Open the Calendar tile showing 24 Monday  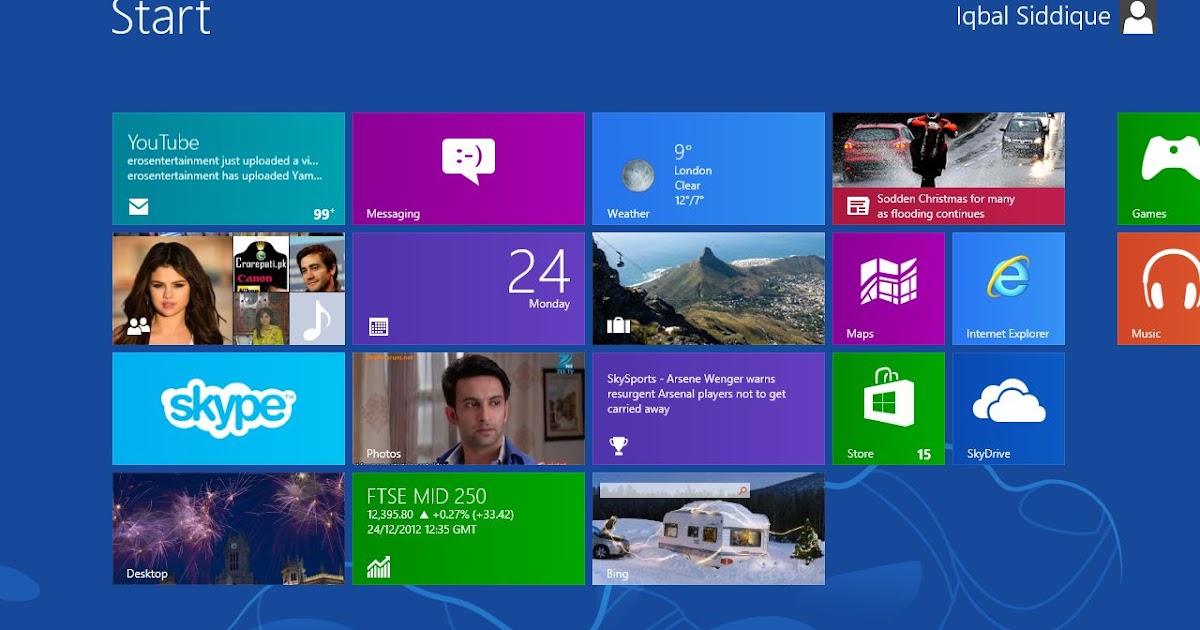coord(468,288)
